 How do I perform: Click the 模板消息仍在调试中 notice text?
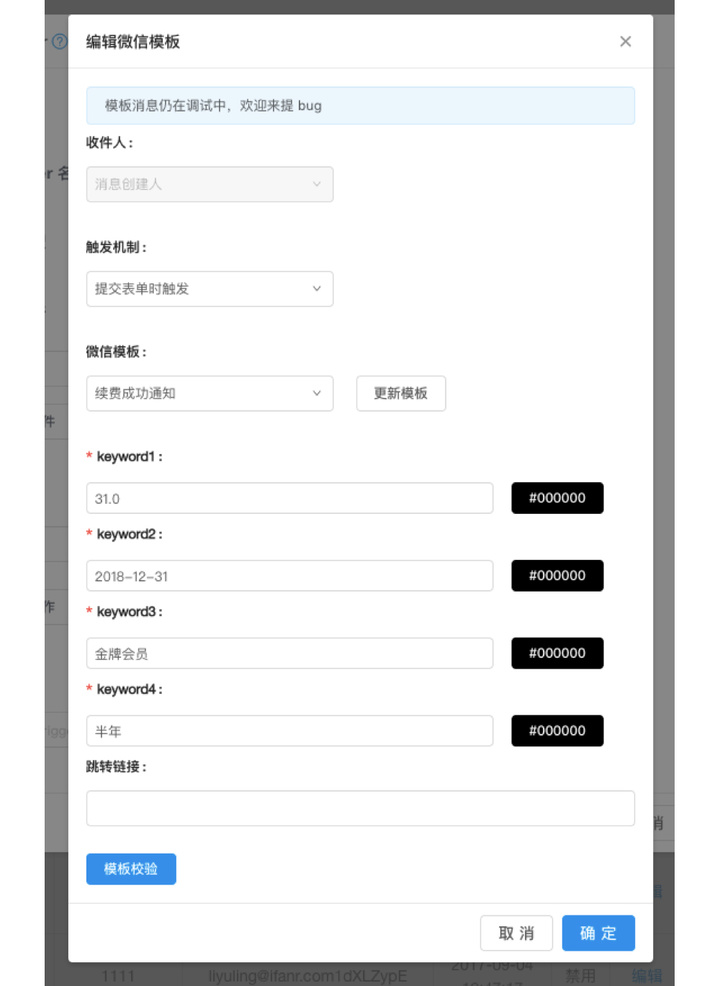pos(213,106)
